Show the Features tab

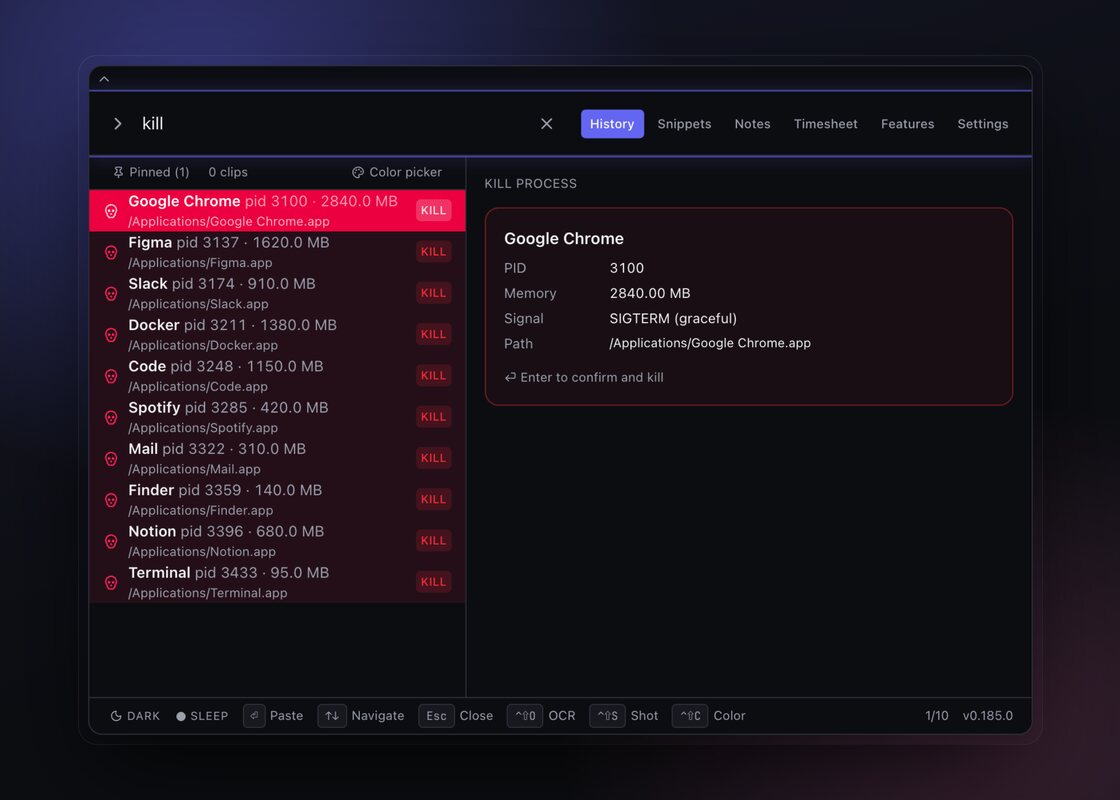coord(907,124)
